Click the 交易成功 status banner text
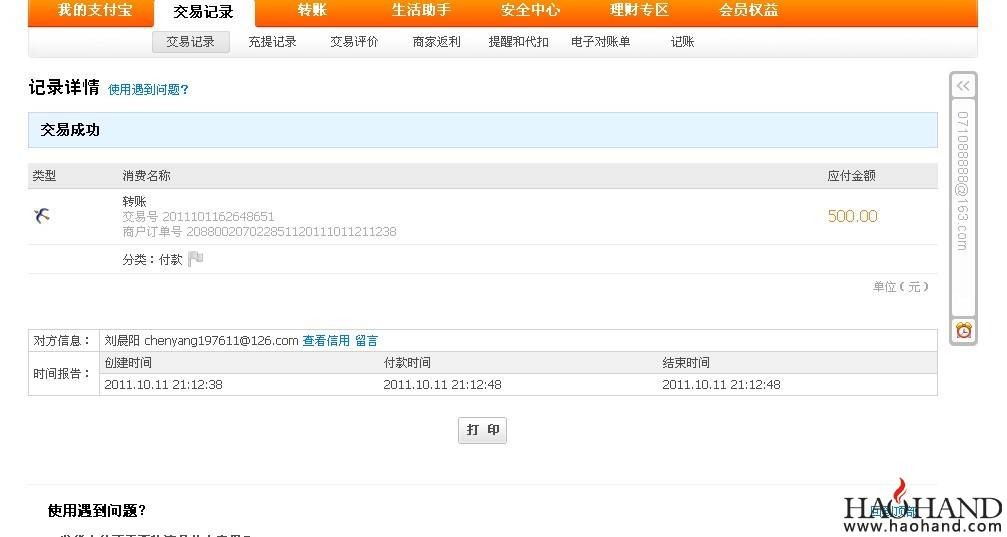Screen dimensions: 1007x537 (70, 130)
